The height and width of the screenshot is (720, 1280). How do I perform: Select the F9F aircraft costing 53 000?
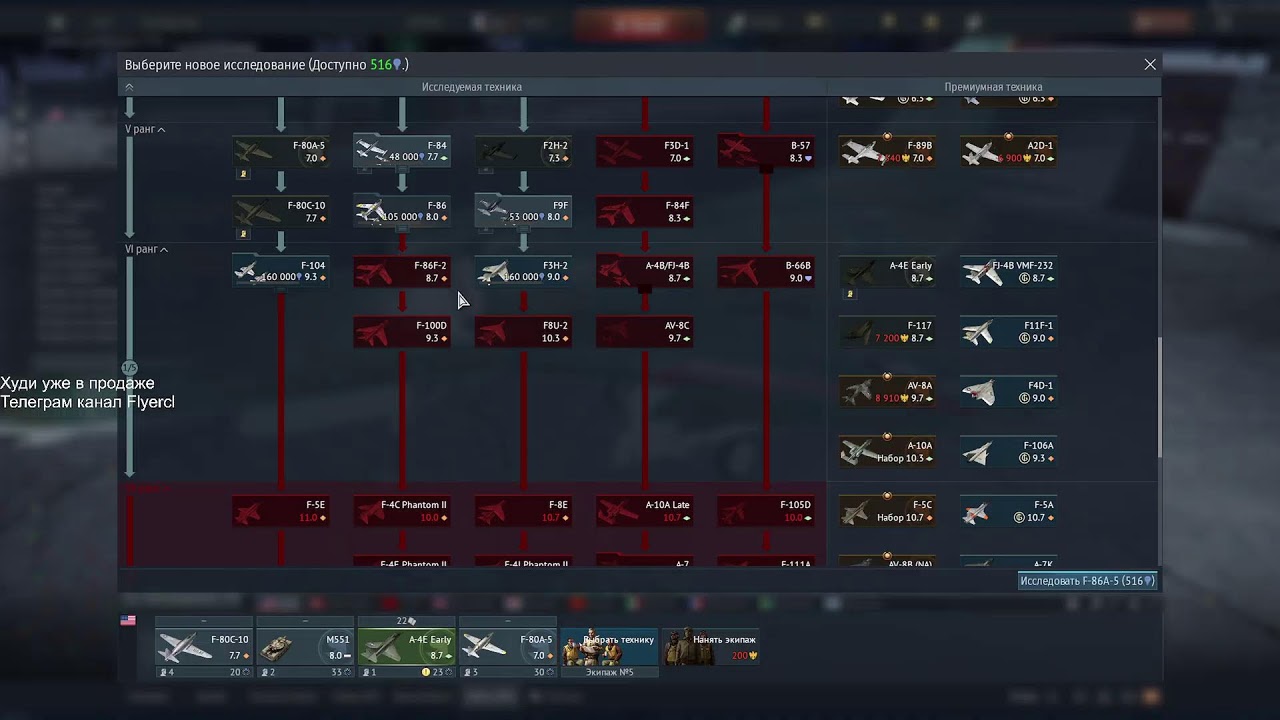(523, 212)
